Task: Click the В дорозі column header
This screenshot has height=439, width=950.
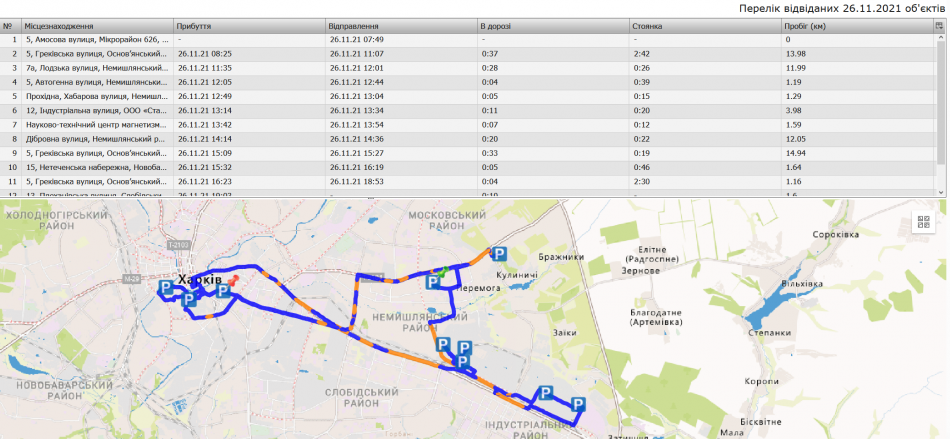Action: [x=552, y=24]
